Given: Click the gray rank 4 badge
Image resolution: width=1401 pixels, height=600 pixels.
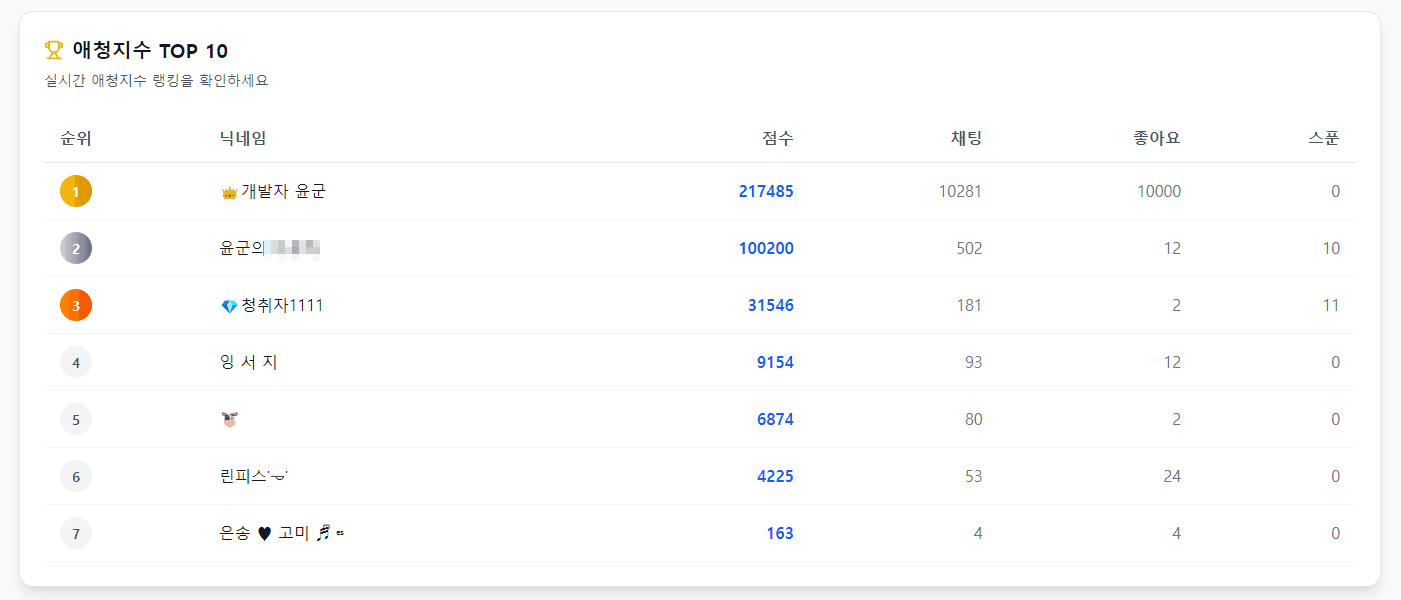Looking at the screenshot, I should click(x=76, y=362).
